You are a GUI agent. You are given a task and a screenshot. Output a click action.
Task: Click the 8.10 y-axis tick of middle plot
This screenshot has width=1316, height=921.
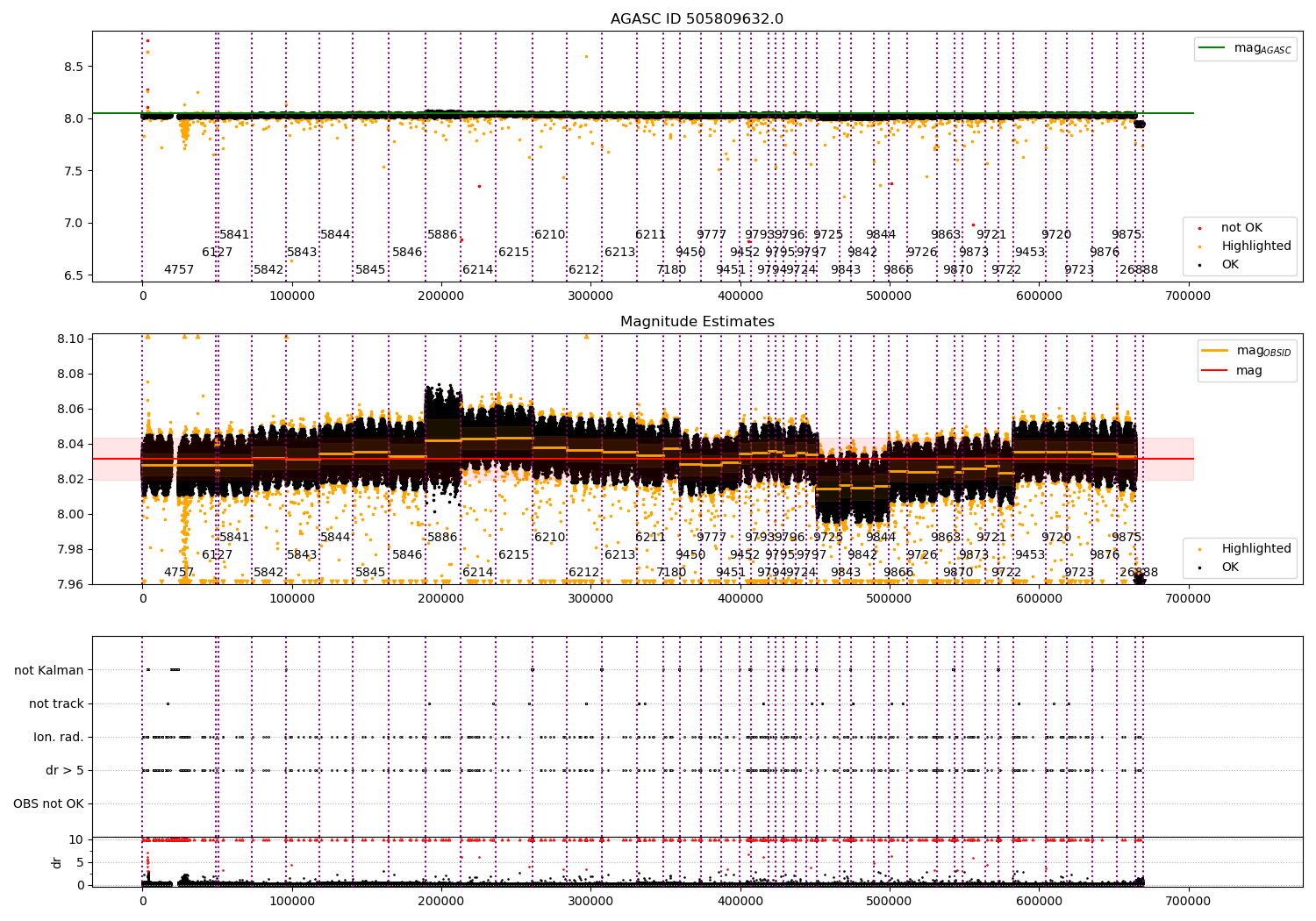[68, 339]
